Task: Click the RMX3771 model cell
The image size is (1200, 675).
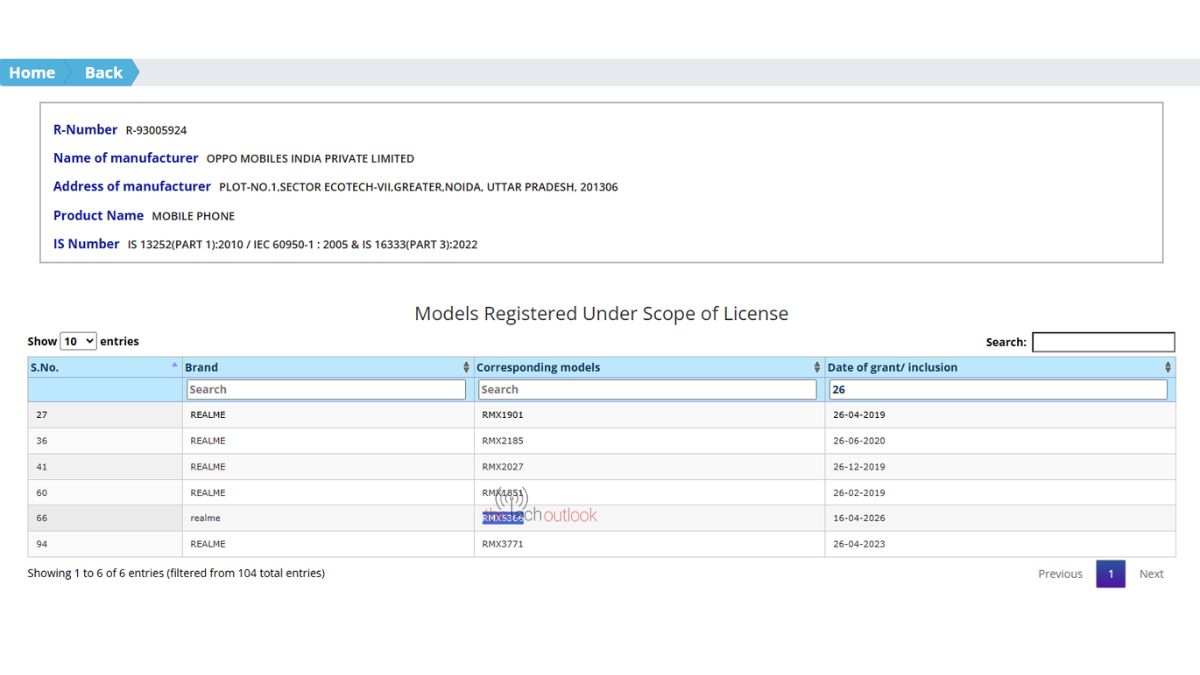Action: 502,544
